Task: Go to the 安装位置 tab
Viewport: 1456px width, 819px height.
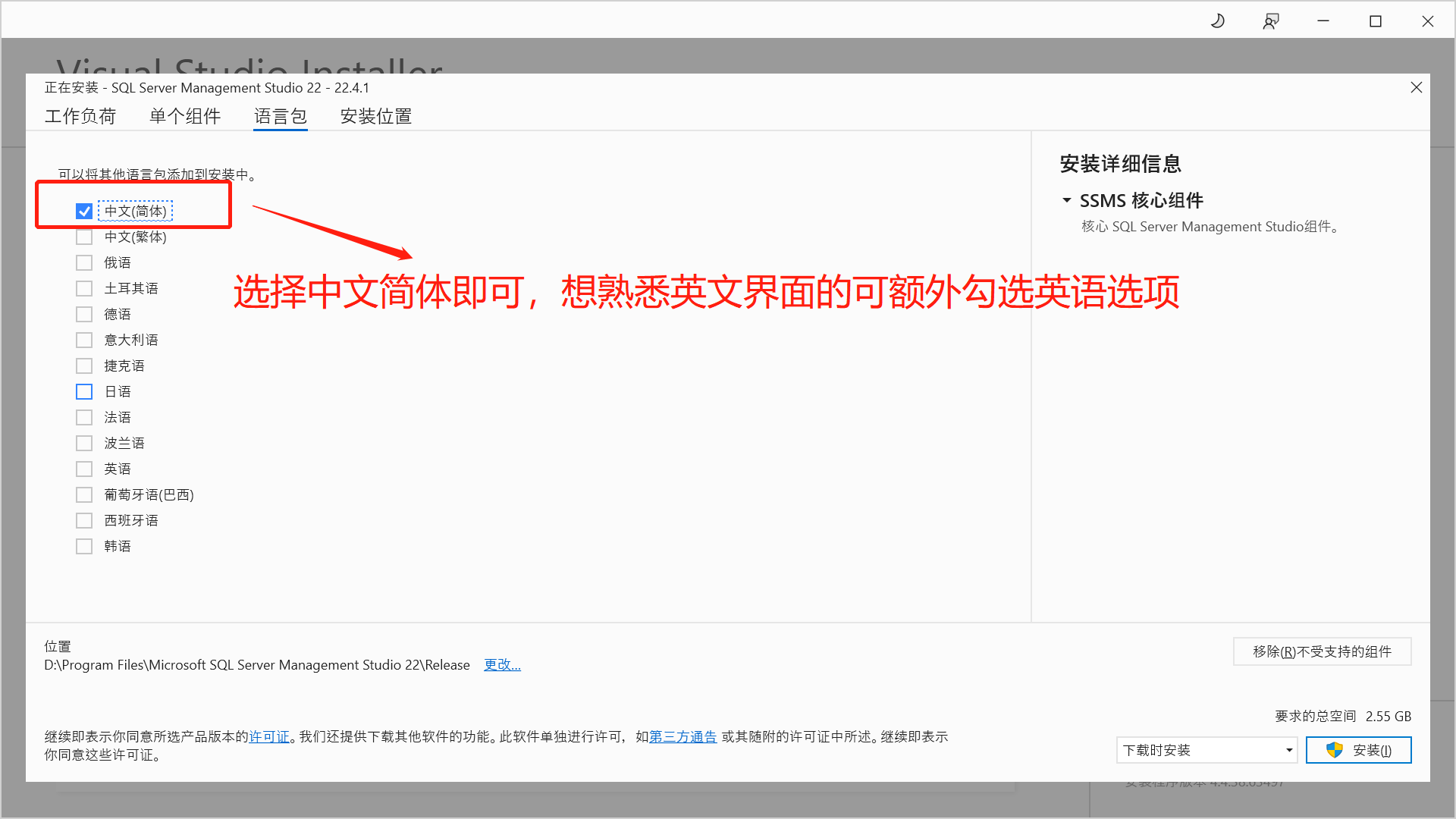Action: [376, 116]
